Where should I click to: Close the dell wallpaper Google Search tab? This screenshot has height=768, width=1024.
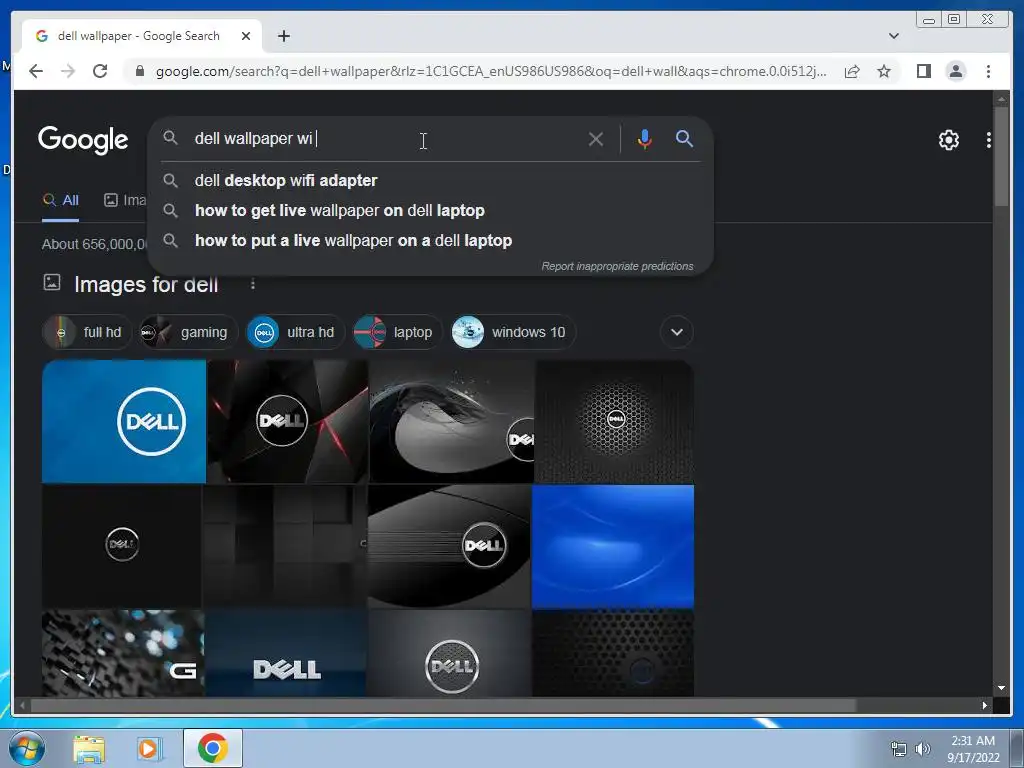246,36
